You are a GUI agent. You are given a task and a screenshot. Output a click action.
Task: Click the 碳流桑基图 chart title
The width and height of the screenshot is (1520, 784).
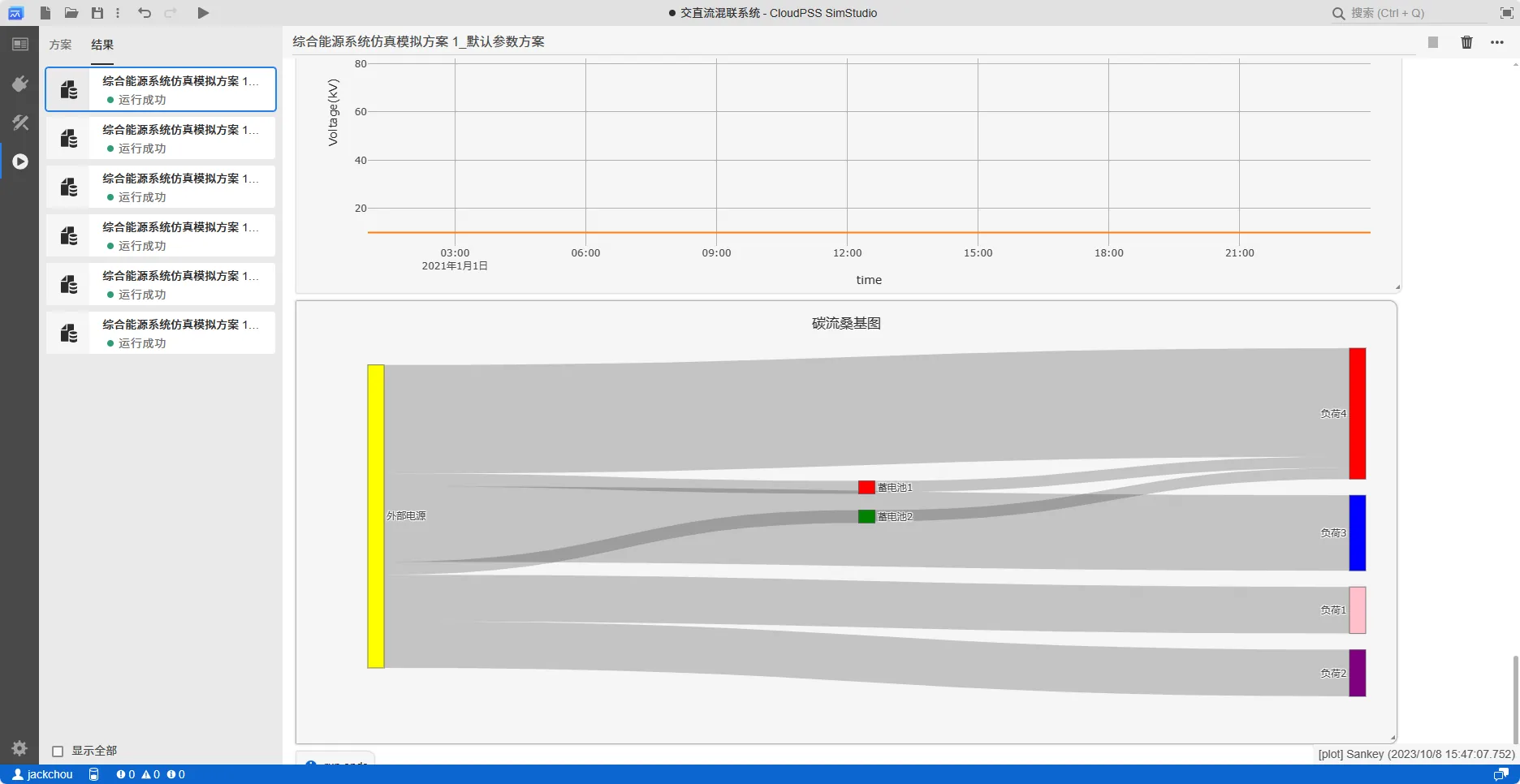click(x=846, y=323)
